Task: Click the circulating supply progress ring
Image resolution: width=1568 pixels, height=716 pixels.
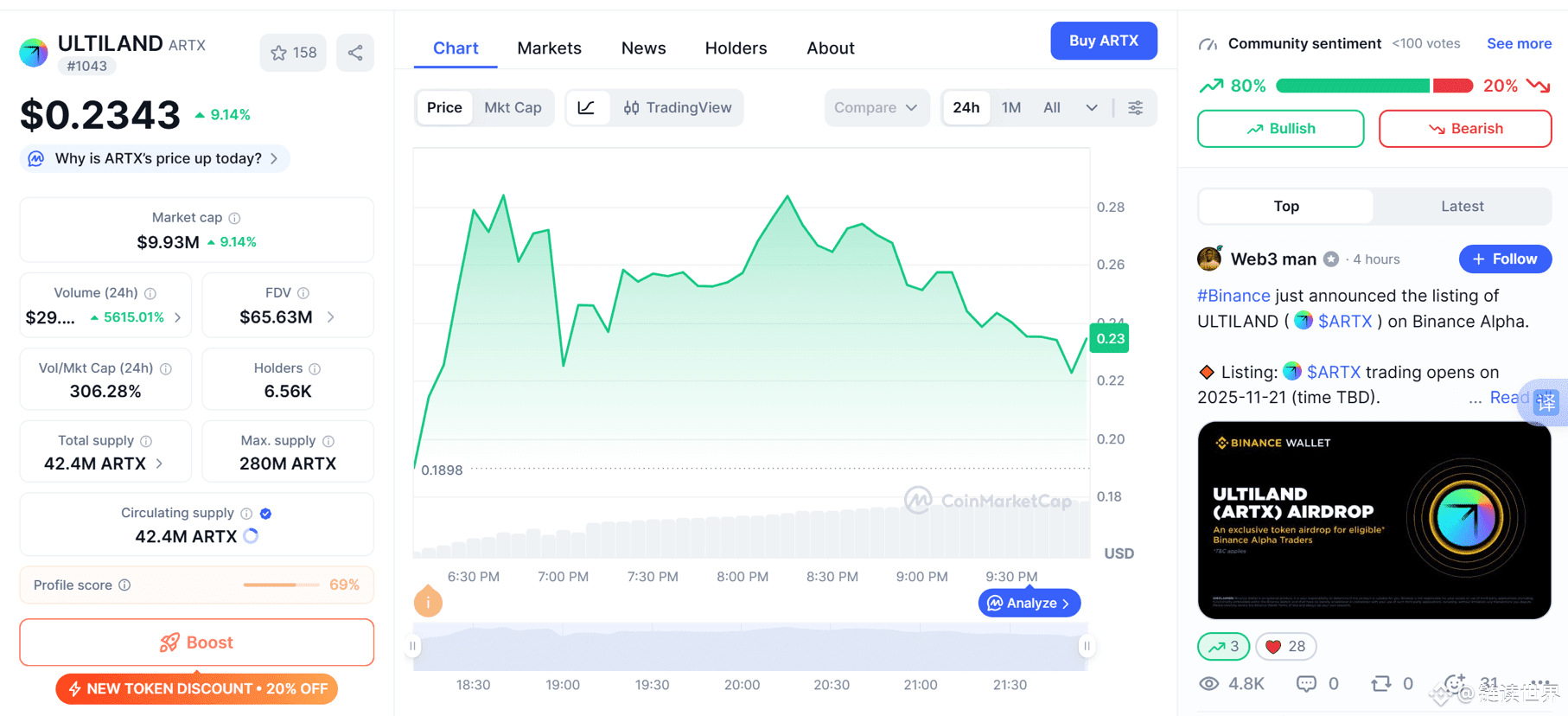Action: 251,536
